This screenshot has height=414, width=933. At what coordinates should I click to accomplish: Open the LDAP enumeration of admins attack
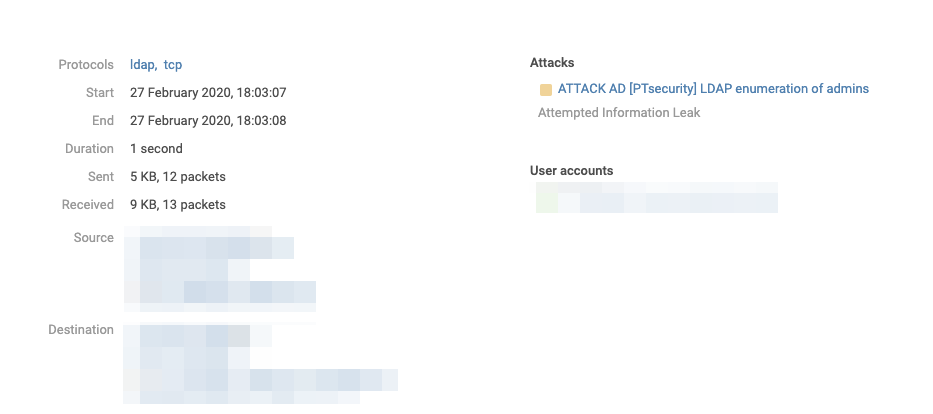[713, 89]
